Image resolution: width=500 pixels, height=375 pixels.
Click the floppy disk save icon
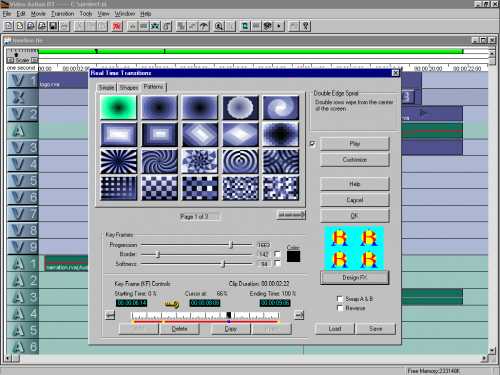pos(53,26)
